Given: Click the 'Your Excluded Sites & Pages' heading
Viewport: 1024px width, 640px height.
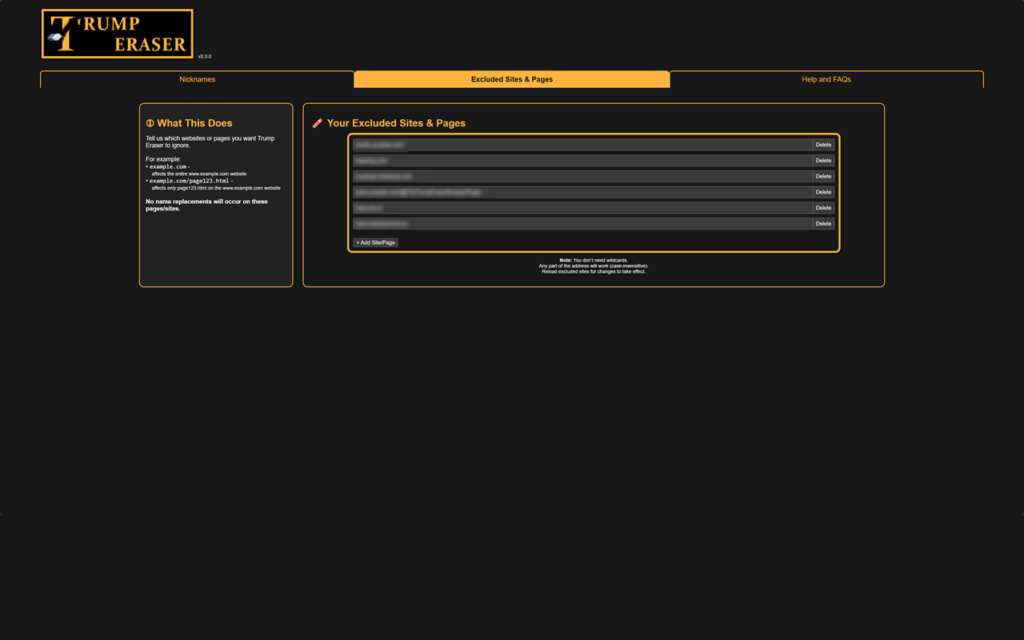Looking at the screenshot, I should click(x=396, y=123).
